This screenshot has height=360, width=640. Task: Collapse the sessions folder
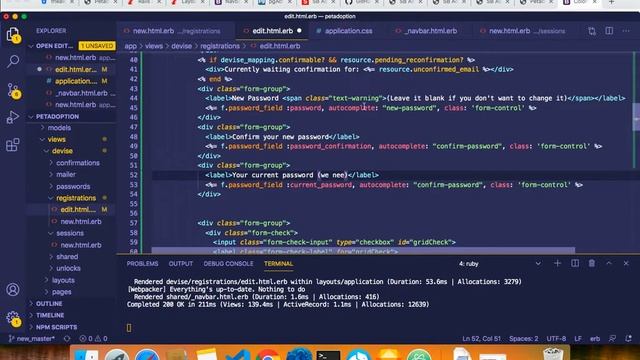[x=70, y=233]
